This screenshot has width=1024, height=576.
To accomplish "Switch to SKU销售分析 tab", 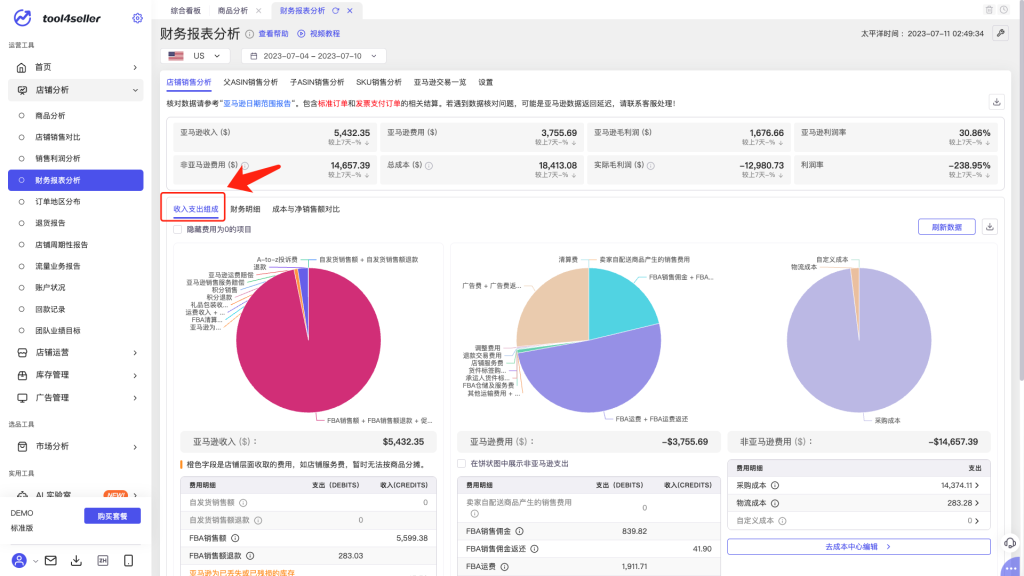I will [379, 82].
